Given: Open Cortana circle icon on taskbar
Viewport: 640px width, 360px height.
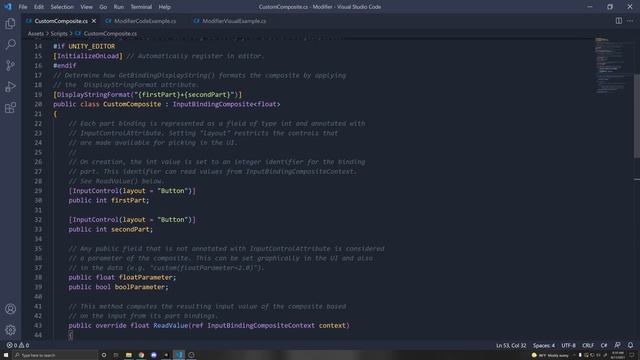Looking at the screenshot, I should point(104,355).
